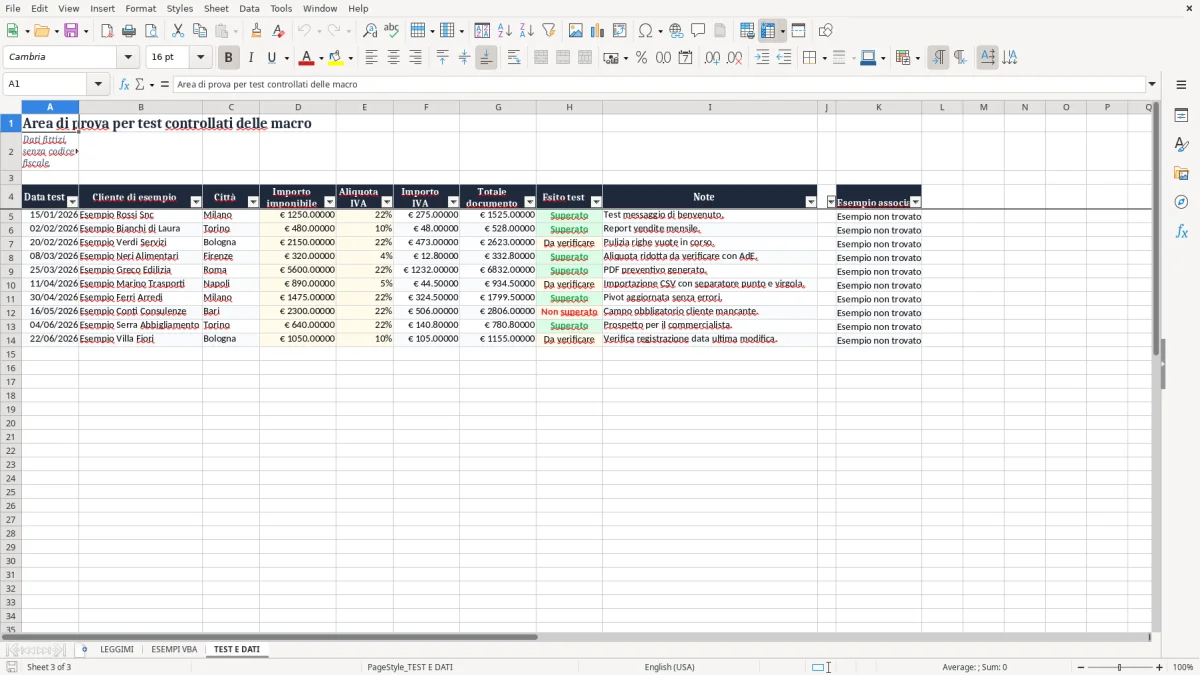Click the Copy icon

[x=200, y=31]
